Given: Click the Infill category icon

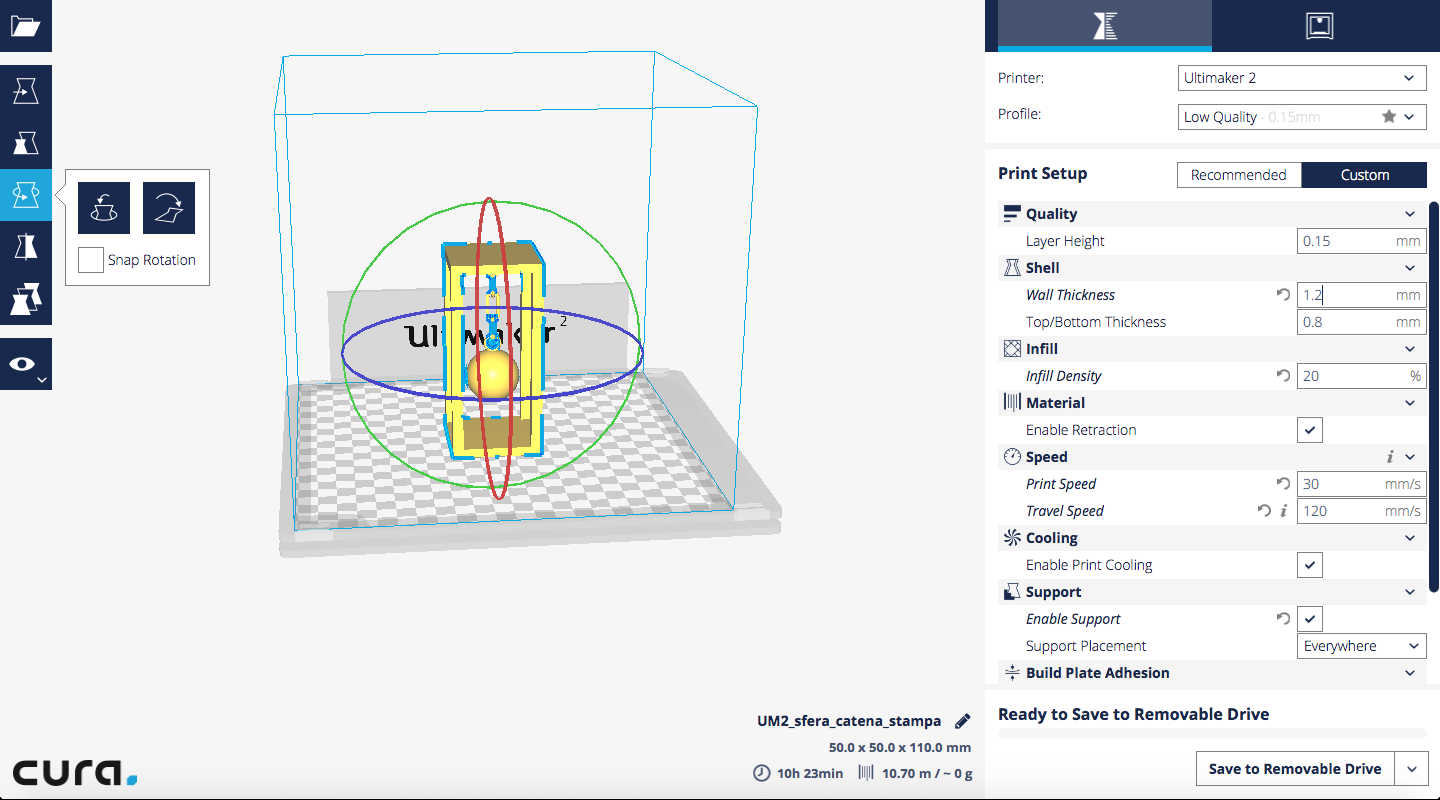Looking at the screenshot, I should point(1011,349).
